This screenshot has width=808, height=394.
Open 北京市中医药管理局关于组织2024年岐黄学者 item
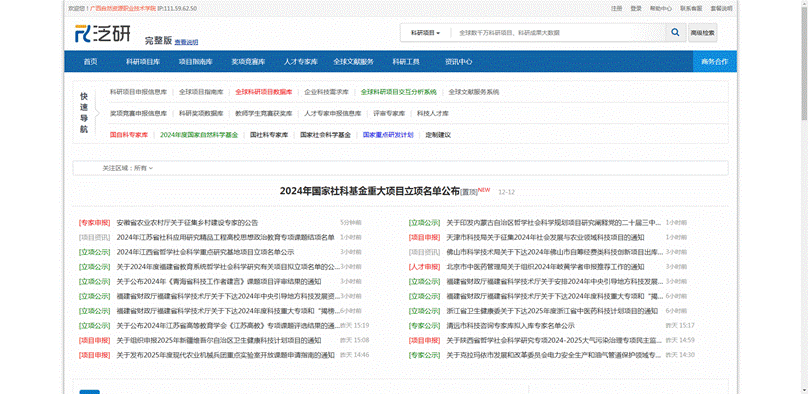[545, 267]
